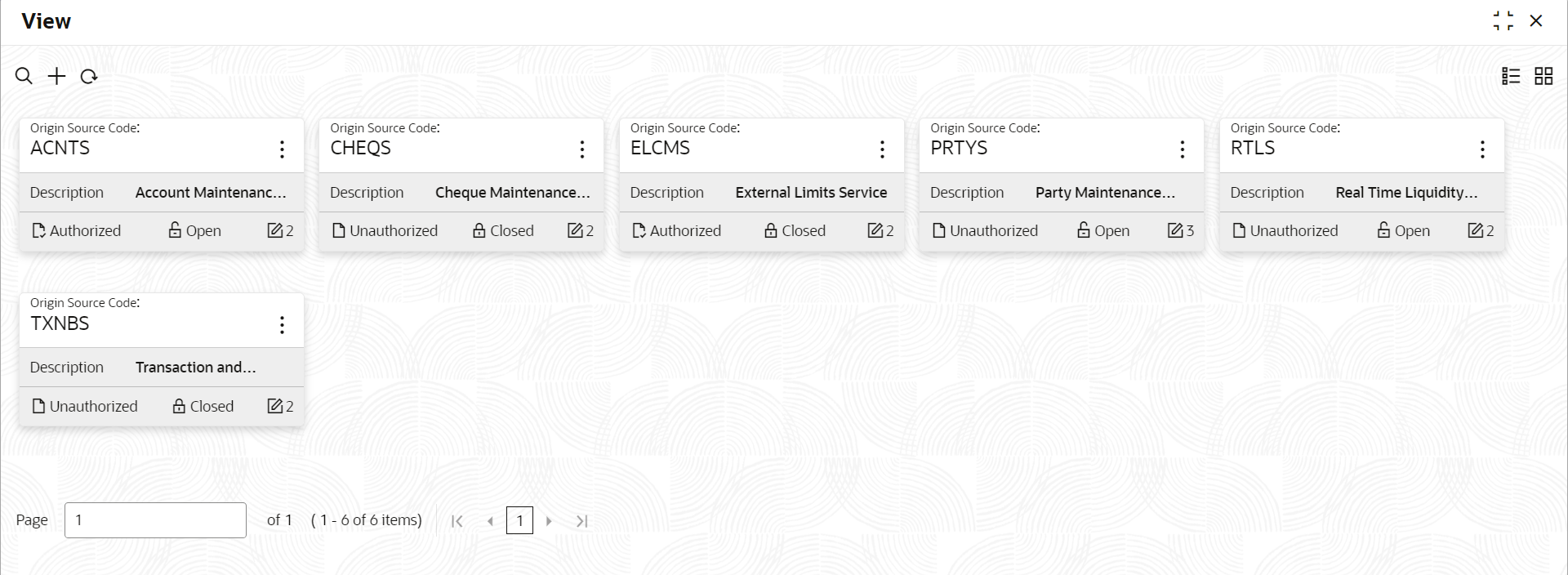This screenshot has width=1568, height=575.
Task: Click the search magnifier icon
Action: (x=24, y=76)
